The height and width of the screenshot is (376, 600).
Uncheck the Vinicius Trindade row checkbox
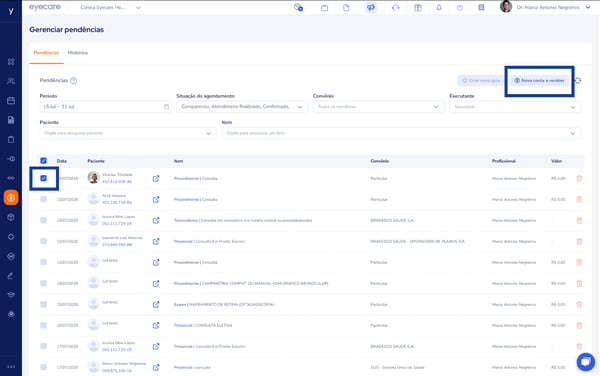[x=43, y=178]
